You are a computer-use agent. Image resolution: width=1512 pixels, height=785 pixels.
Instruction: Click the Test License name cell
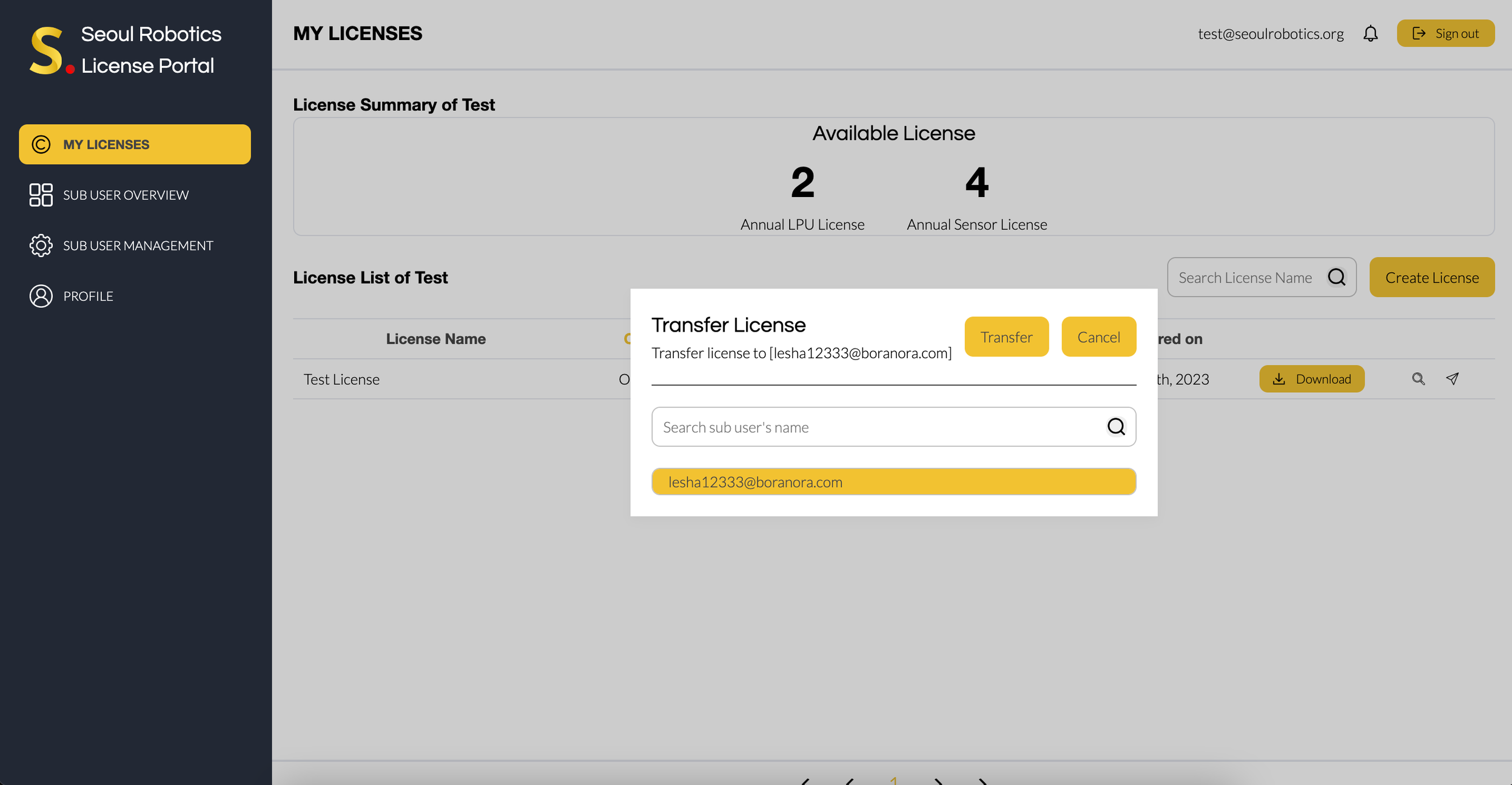pos(341,379)
